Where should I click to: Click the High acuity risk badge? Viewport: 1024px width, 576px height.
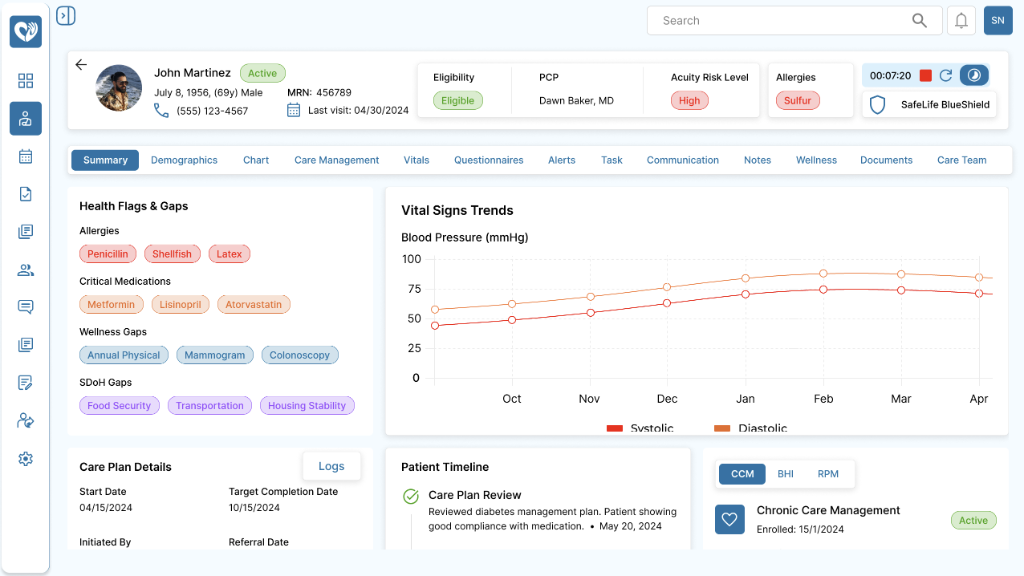point(689,101)
